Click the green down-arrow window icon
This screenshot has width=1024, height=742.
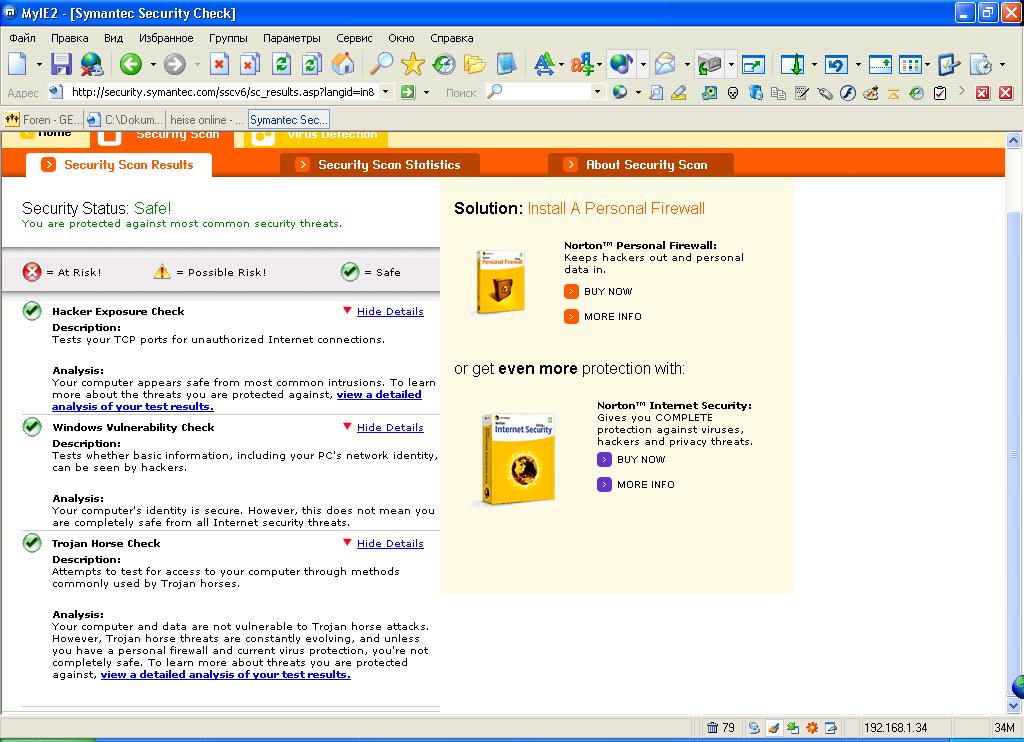coord(792,64)
